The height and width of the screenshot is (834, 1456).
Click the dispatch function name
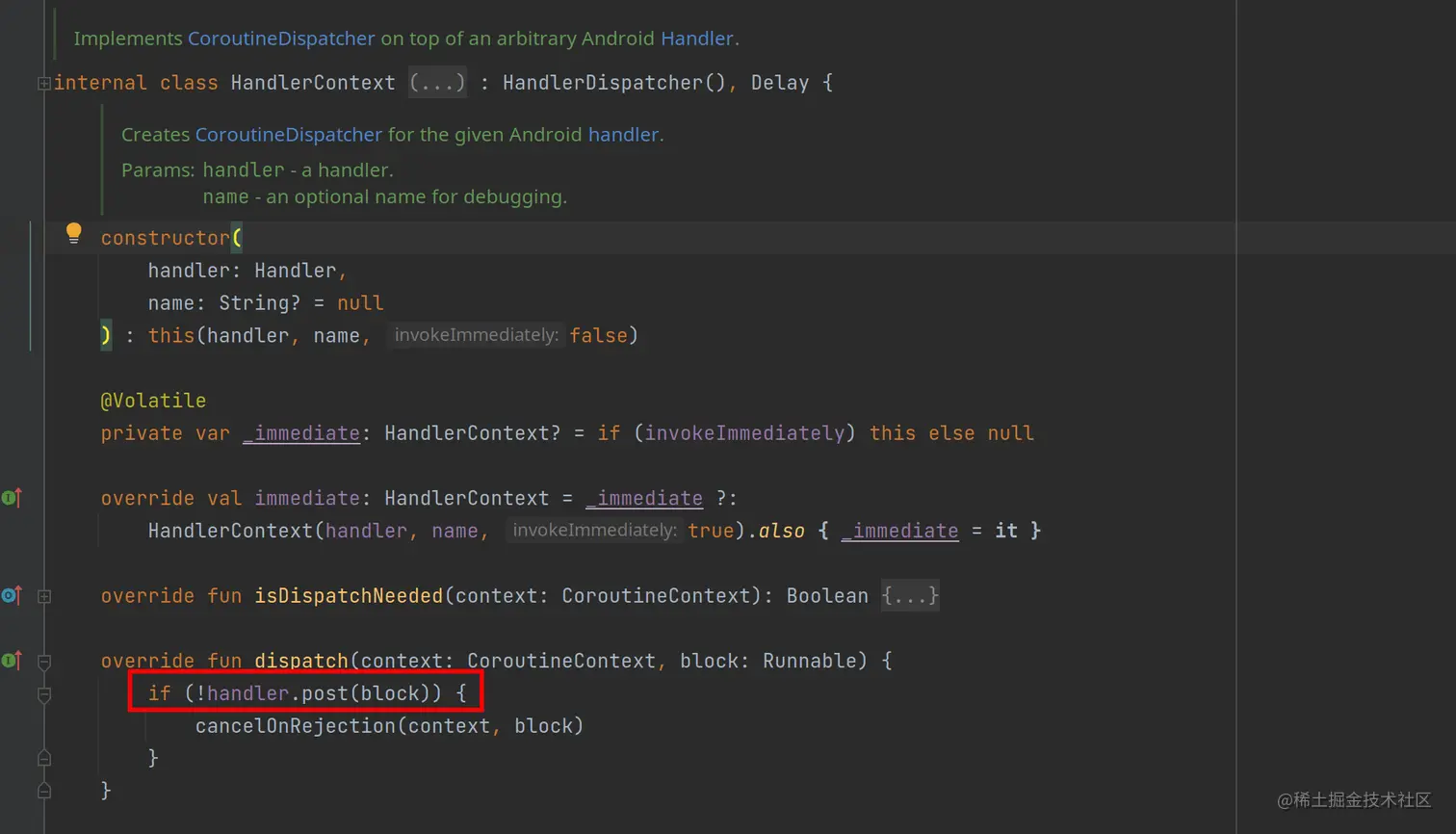click(301, 661)
